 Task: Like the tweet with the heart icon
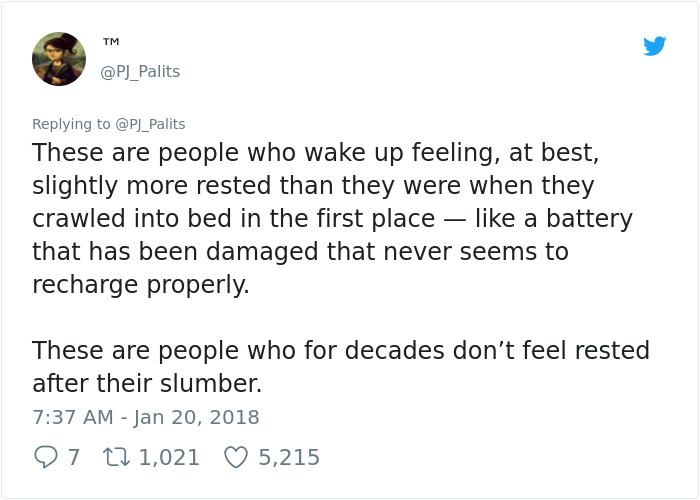click(x=236, y=457)
